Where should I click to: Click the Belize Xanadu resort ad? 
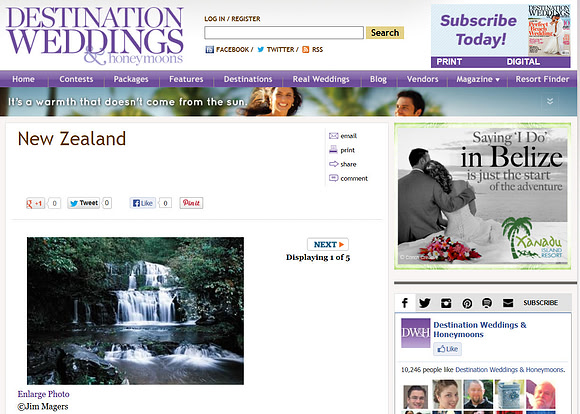[482, 196]
